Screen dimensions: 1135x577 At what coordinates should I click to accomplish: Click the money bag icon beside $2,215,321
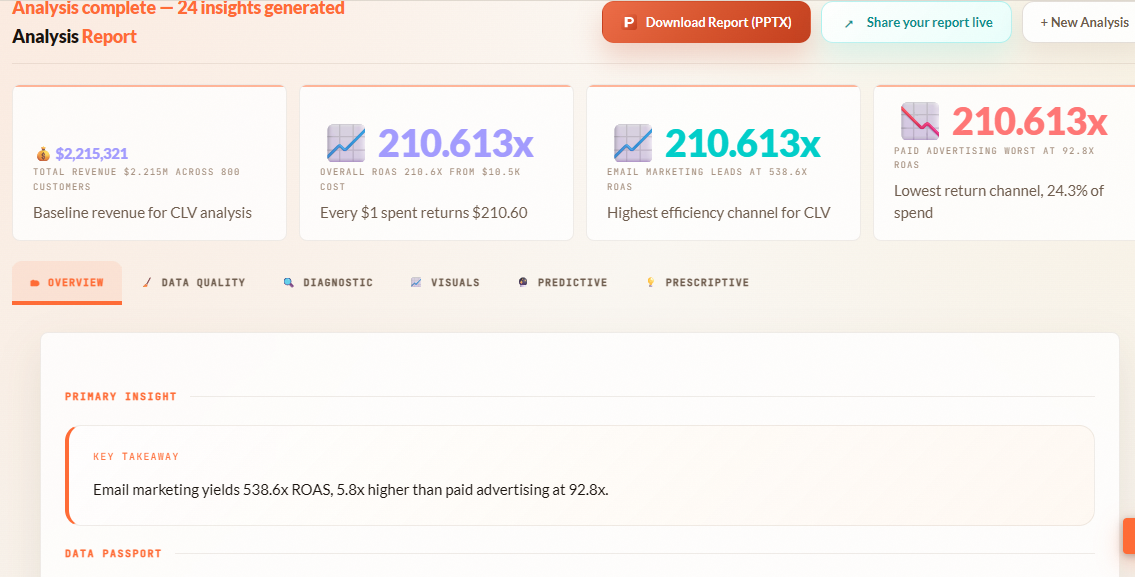coord(43,153)
